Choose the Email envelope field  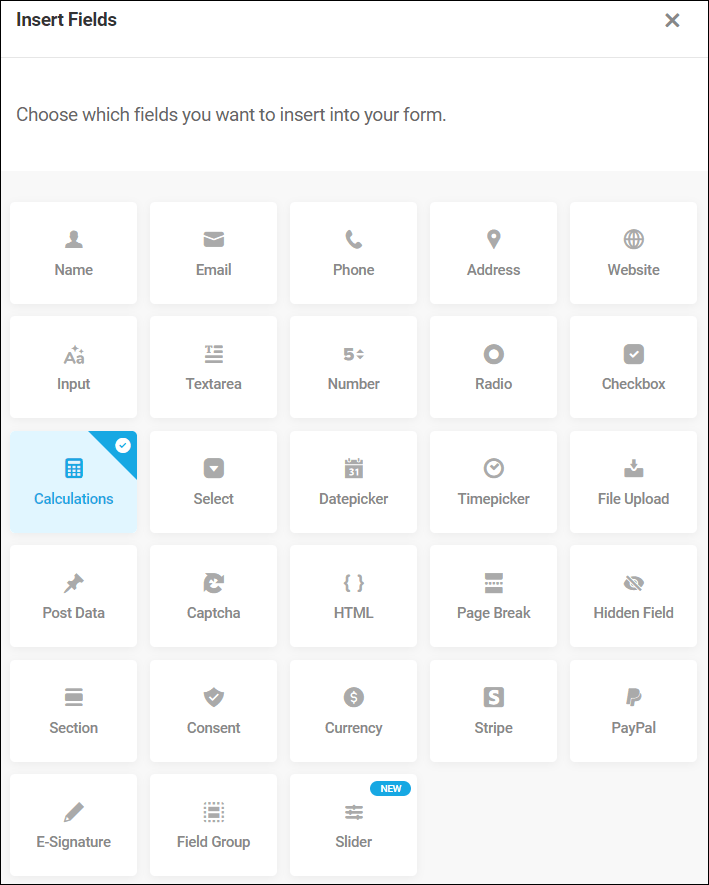213,253
